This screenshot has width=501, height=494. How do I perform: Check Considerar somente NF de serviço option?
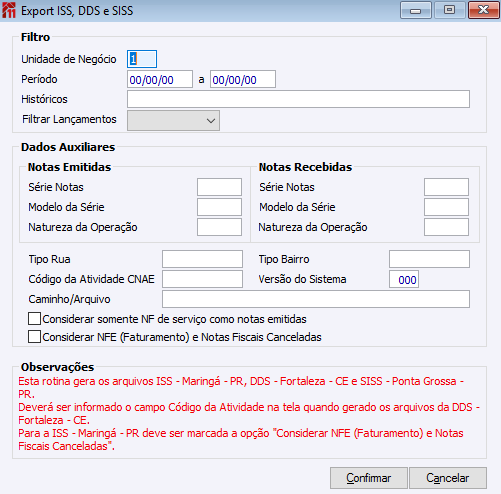34,319
